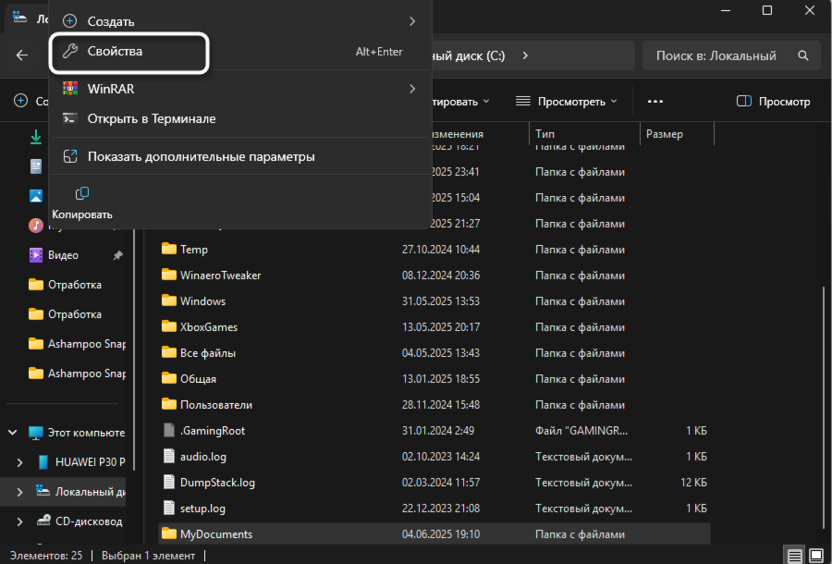
Task: Select the Windows folder
Action: click(202, 301)
